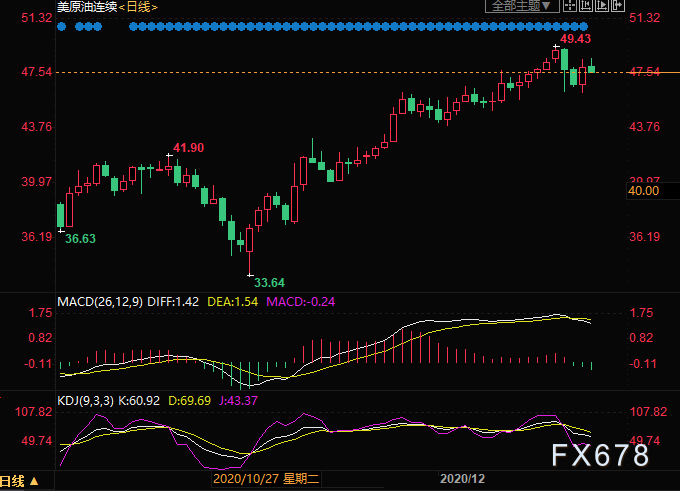This screenshot has height=491, width=680.
Task: Click the 49.43 high price marker
Action: click(x=575, y=38)
